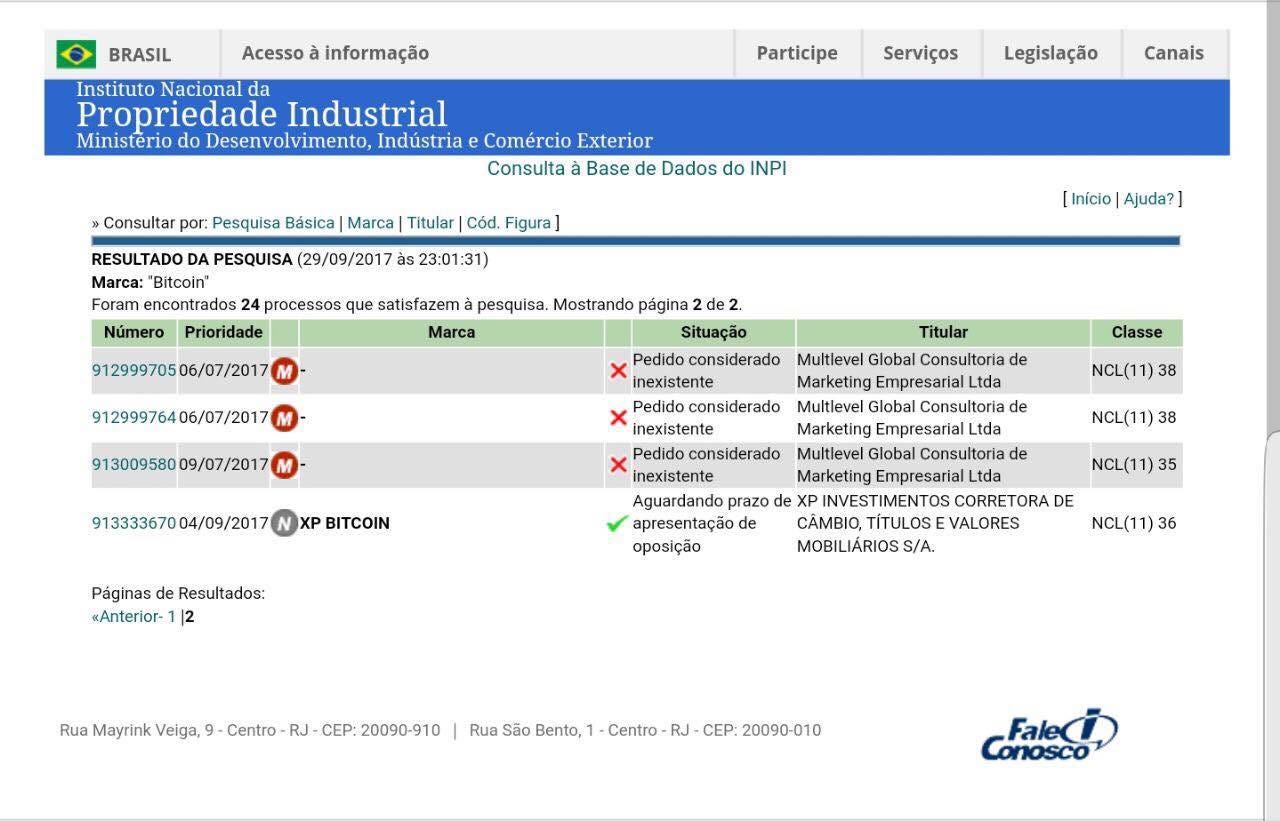Click the N icon beside XP BITCOIN
1280x821 pixels.
285,523
